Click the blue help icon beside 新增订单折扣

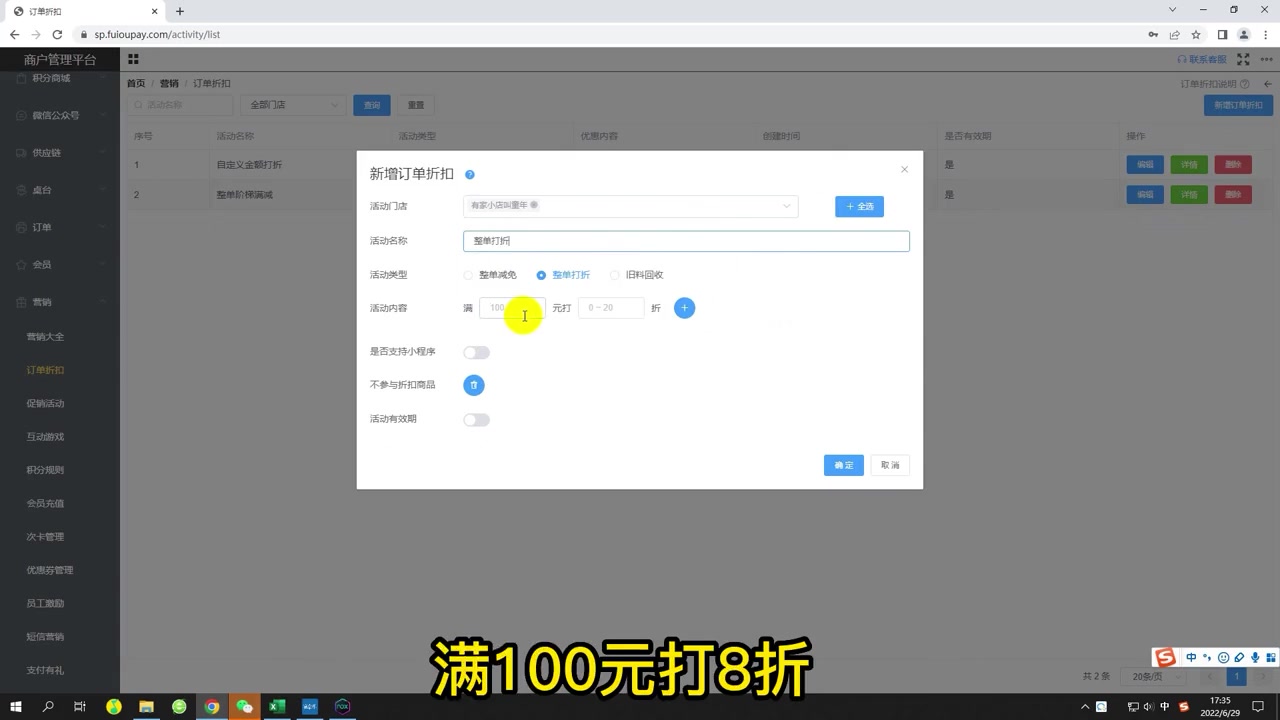470,175
